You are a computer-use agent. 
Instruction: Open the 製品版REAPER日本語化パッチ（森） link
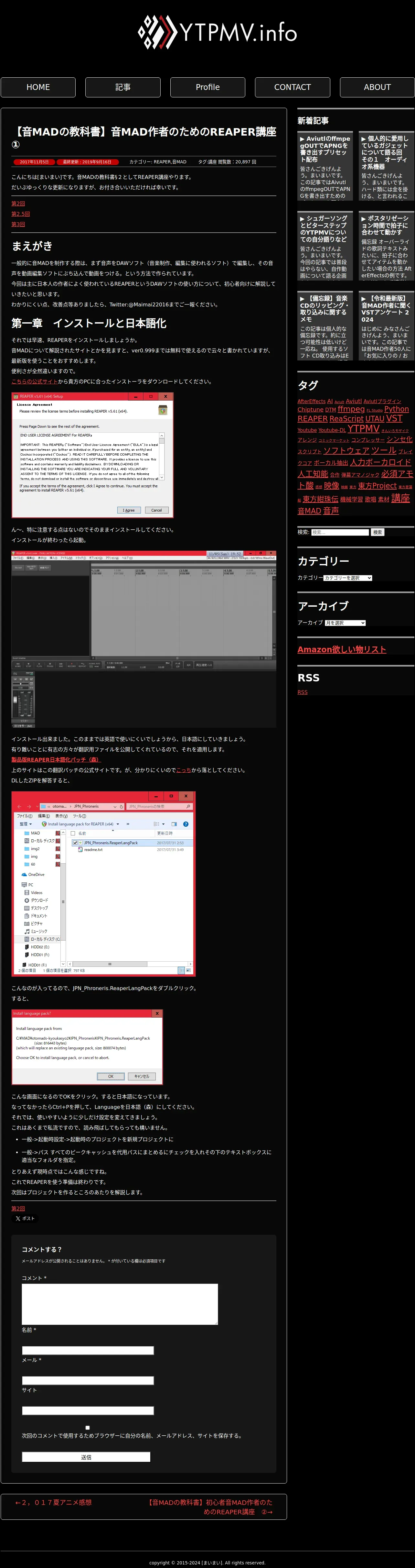(x=56, y=760)
